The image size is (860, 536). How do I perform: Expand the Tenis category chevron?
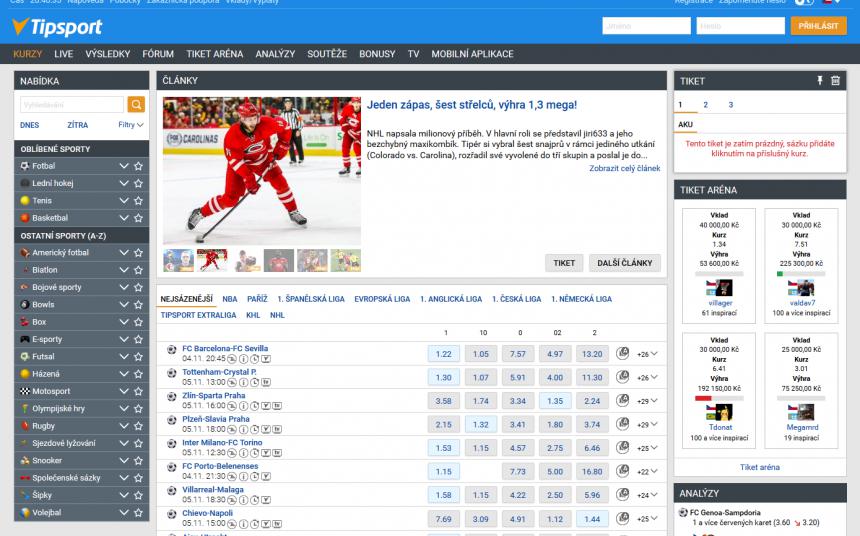pos(124,200)
